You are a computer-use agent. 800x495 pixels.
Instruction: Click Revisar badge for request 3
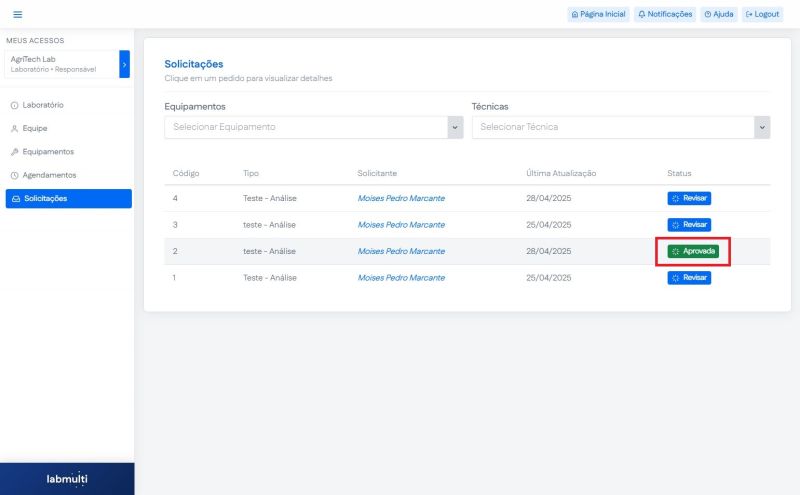[x=689, y=225]
